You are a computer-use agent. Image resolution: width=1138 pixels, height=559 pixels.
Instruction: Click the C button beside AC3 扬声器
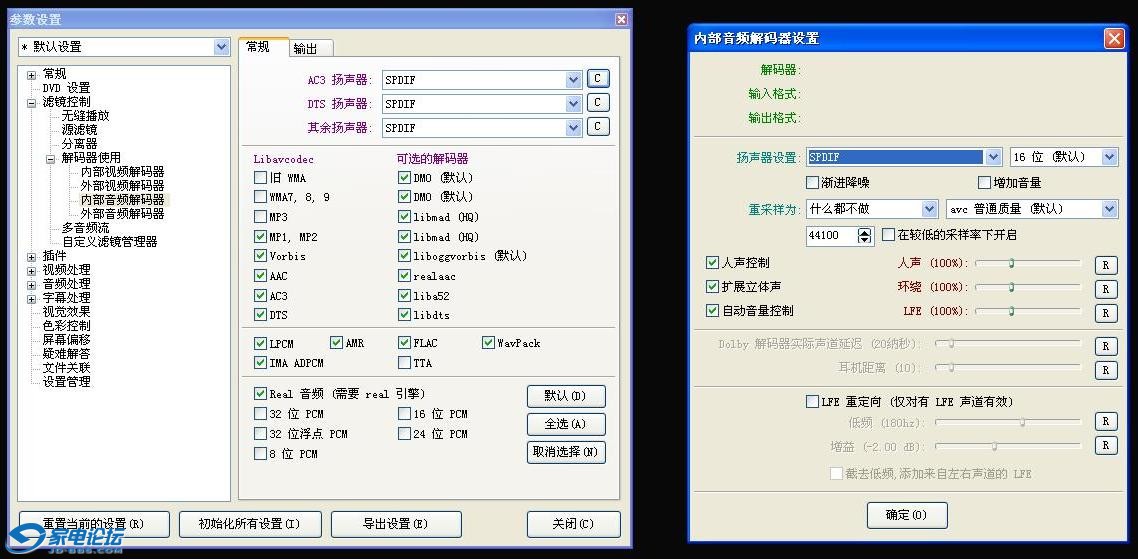[597, 78]
